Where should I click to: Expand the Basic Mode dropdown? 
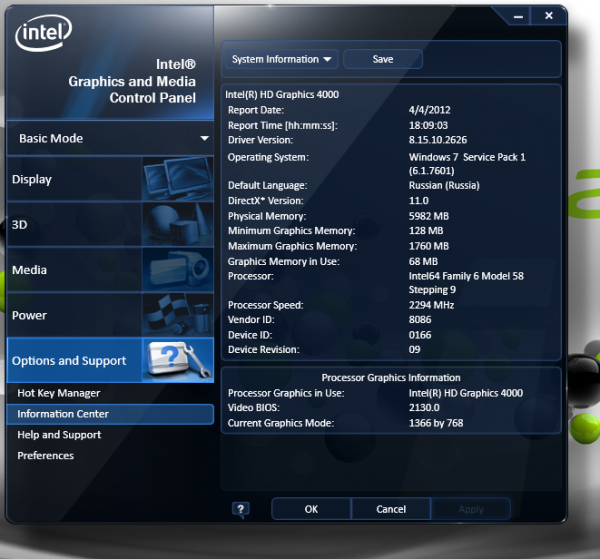click(x=111, y=139)
